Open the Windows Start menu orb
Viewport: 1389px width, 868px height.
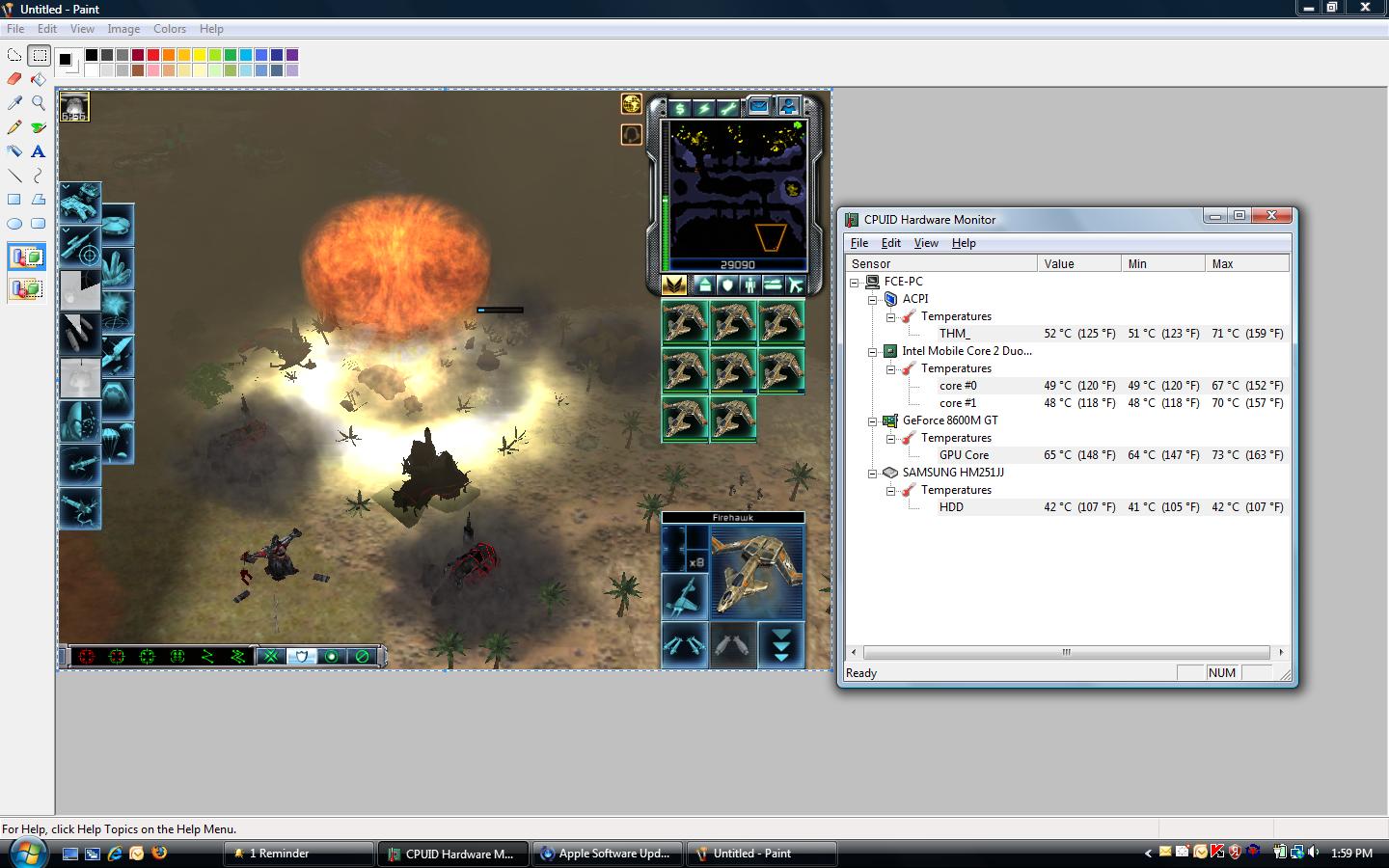pyautogui.click(x=28, y=853)
